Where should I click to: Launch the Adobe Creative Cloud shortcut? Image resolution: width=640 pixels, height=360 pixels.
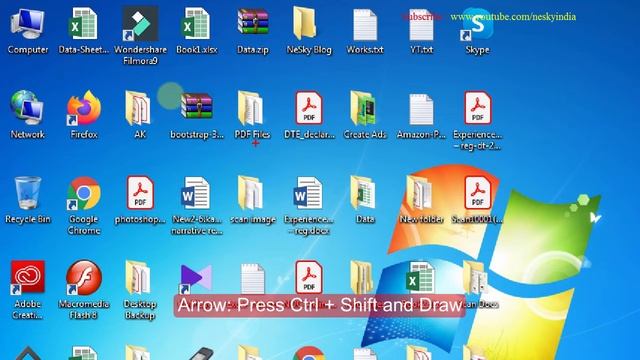pyautogui.click(x=27, y=278)
